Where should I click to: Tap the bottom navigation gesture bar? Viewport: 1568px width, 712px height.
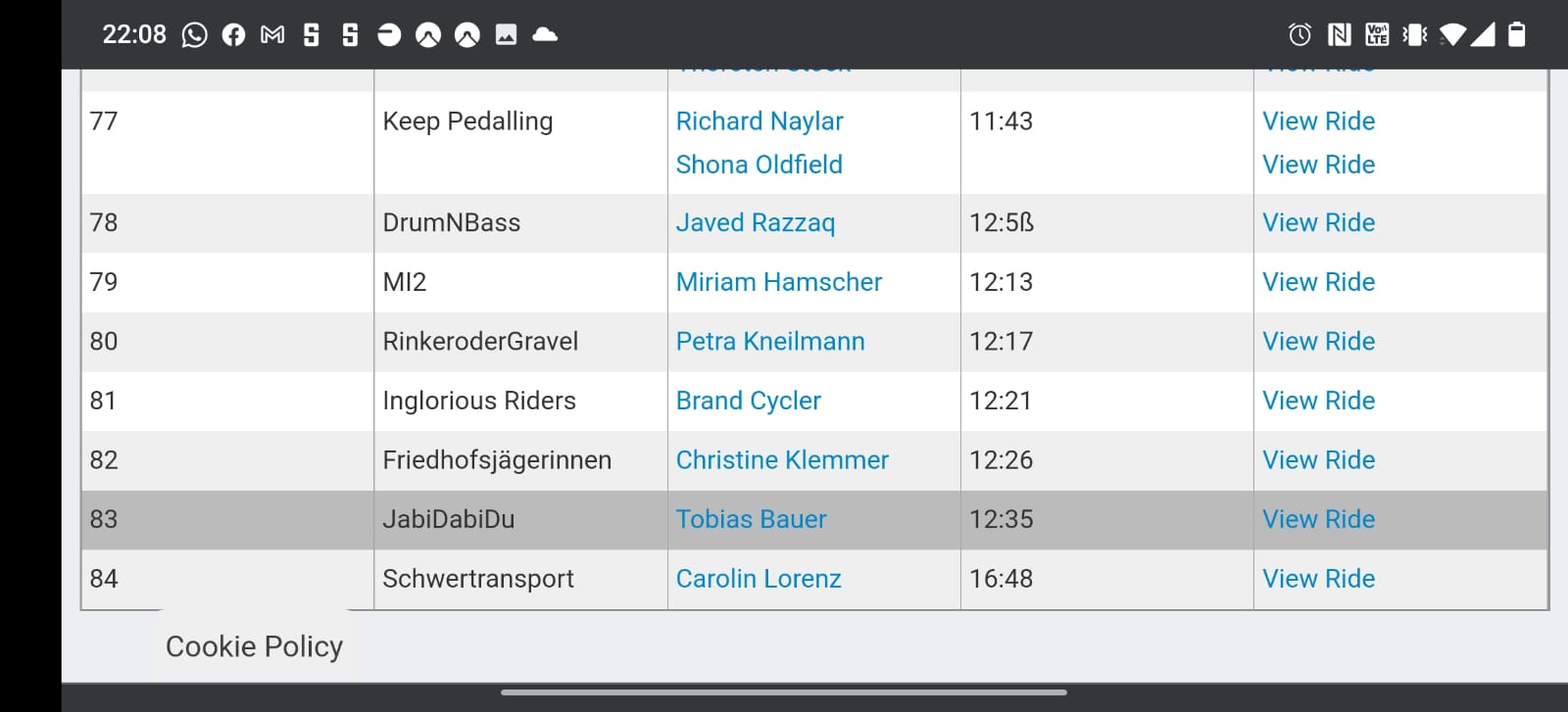click(784, 692)
